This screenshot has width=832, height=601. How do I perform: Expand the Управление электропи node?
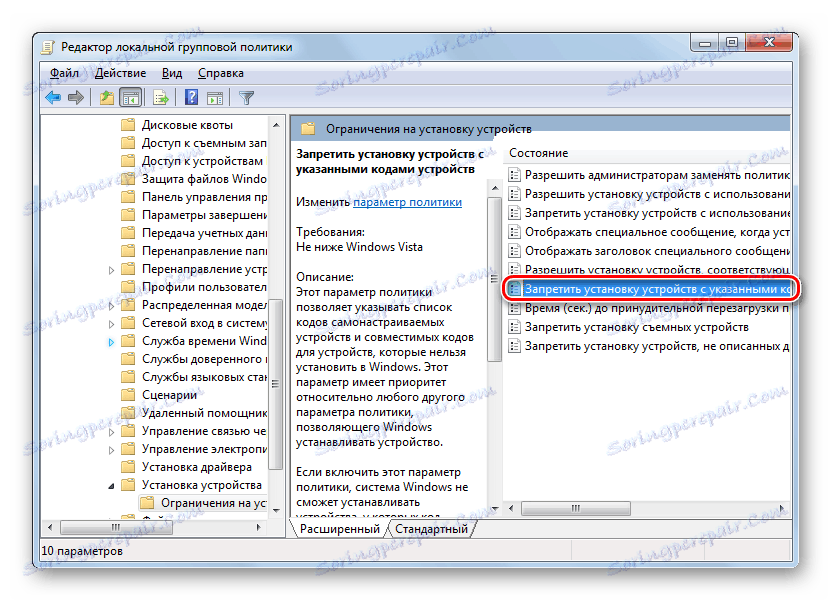point(111,450)
